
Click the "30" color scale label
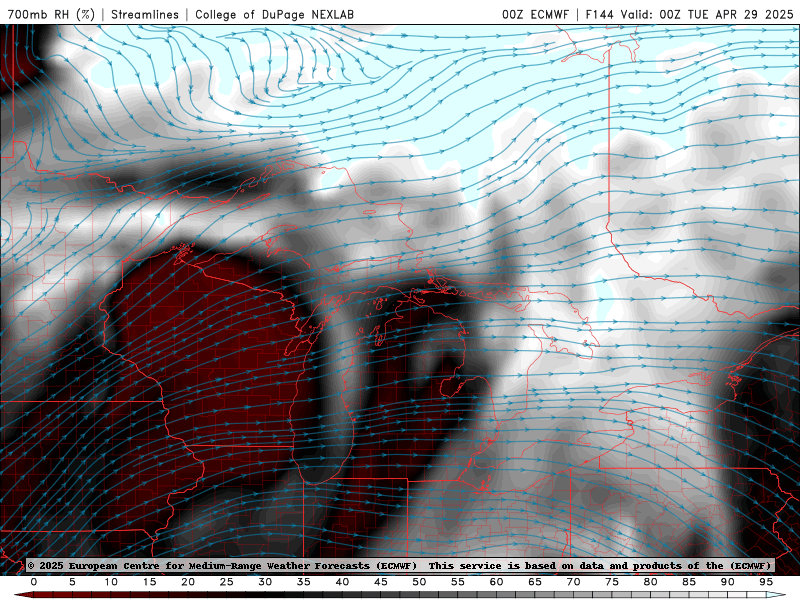tap(265, 582)
